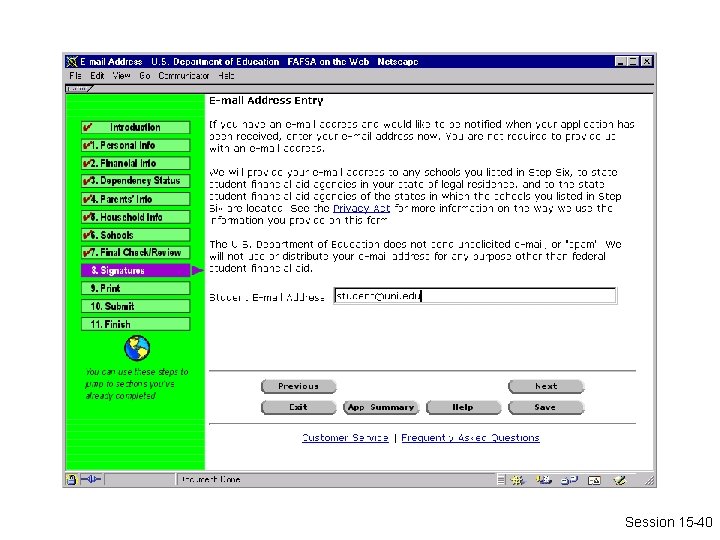Jump to step 1 Personal Info

(x=135, y=145)
